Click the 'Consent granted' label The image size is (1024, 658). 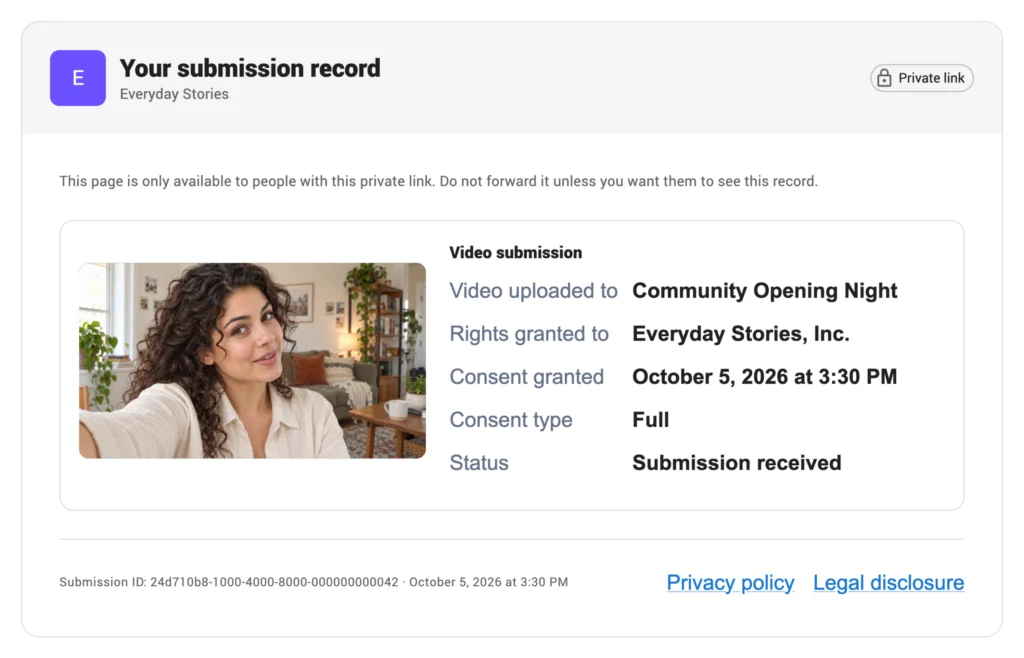pos(526,377)
